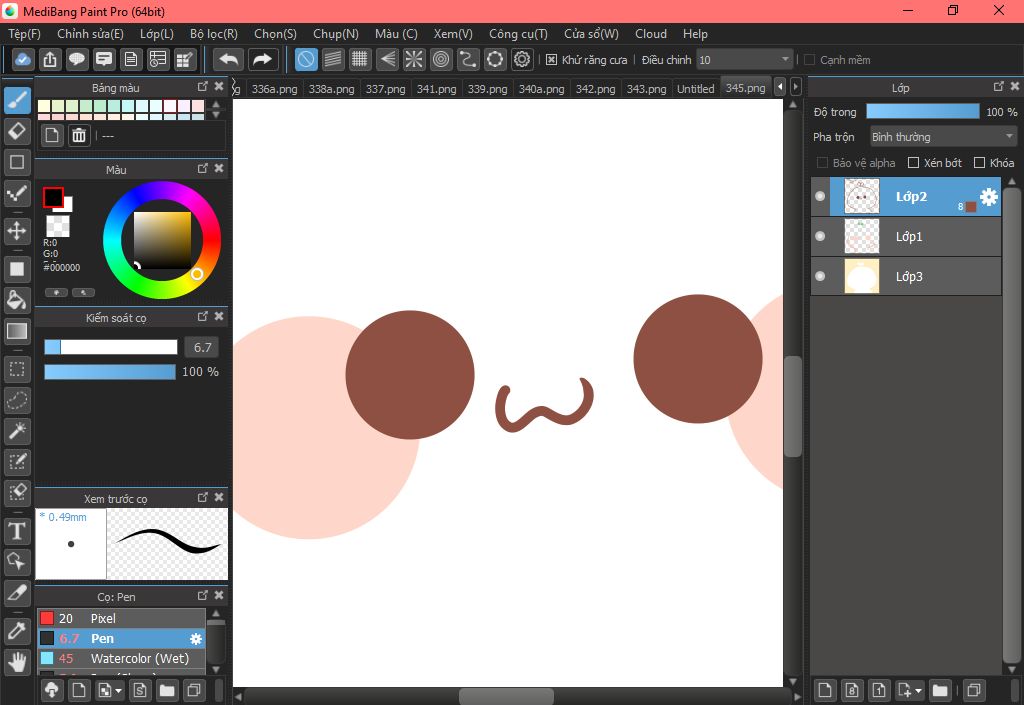Choose the Text tool
This screenshot has height=705, width=1024.
(x=17, y=530)
